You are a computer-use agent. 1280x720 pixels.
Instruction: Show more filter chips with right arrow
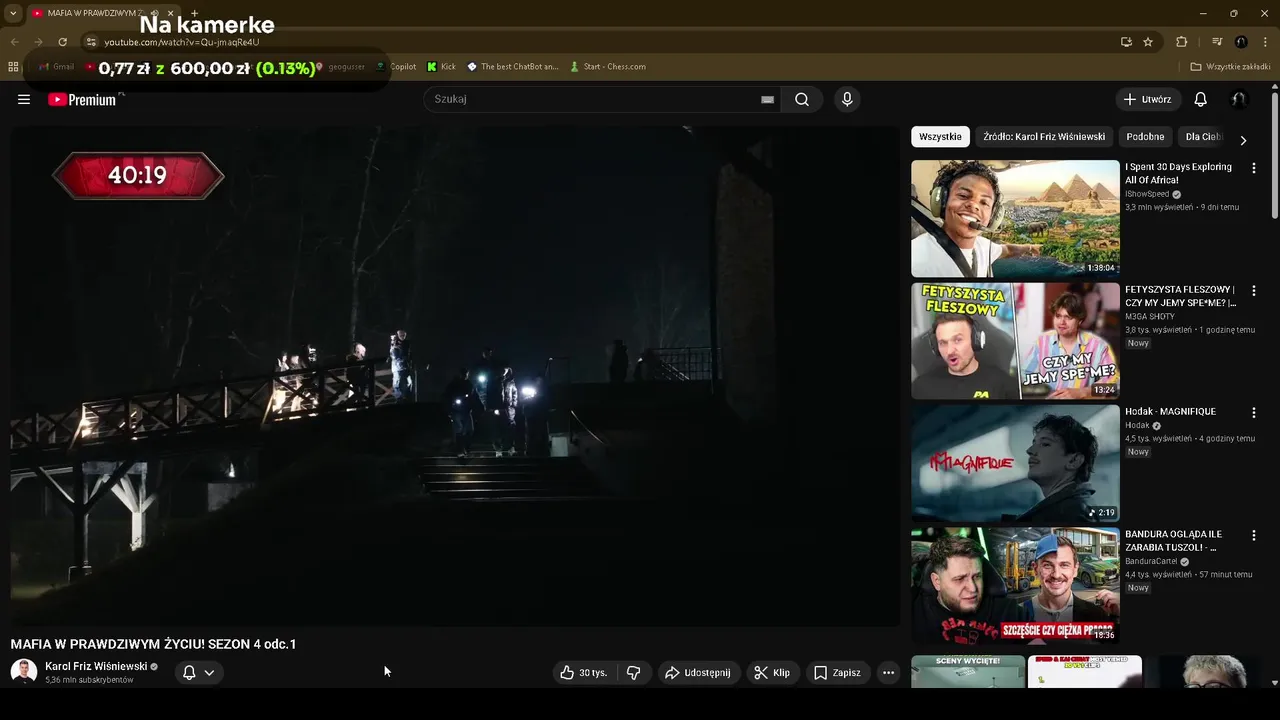[x=1243, y=140]
